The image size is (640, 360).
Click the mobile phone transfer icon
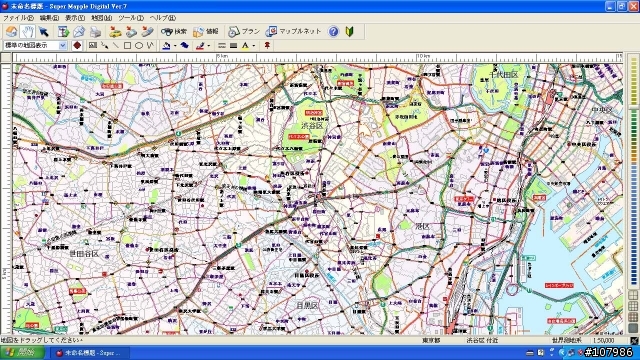(x=147, y=31)
